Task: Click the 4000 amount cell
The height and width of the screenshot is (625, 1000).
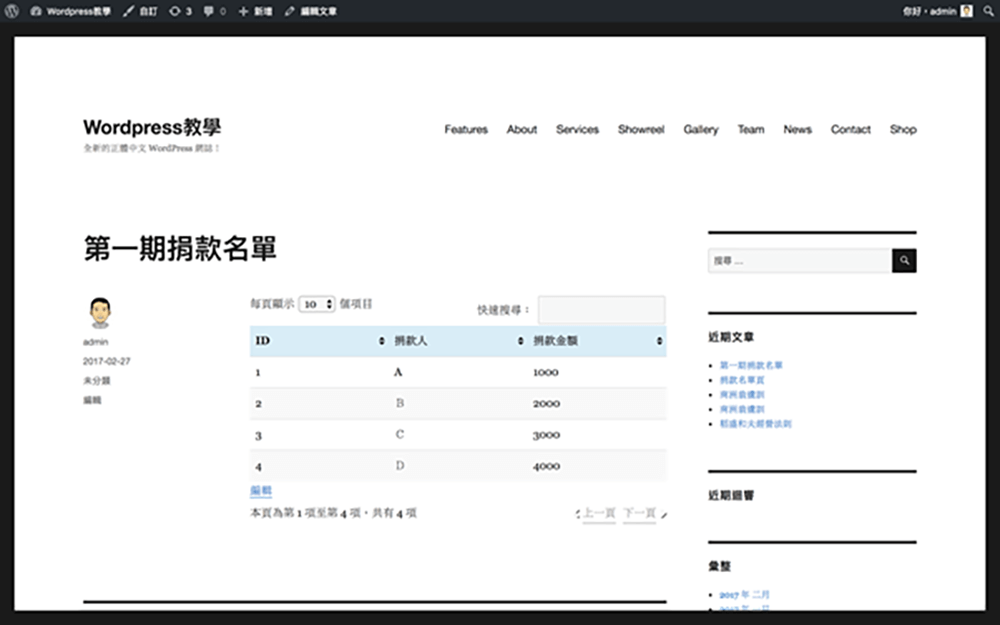Action: [598, 466]
